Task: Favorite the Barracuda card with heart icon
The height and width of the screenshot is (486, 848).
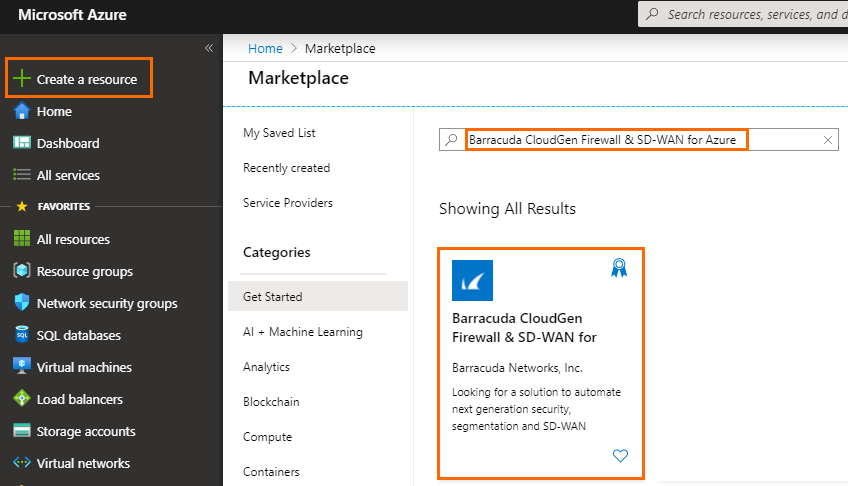Action: pyautogui.click(x=620, y=456)
